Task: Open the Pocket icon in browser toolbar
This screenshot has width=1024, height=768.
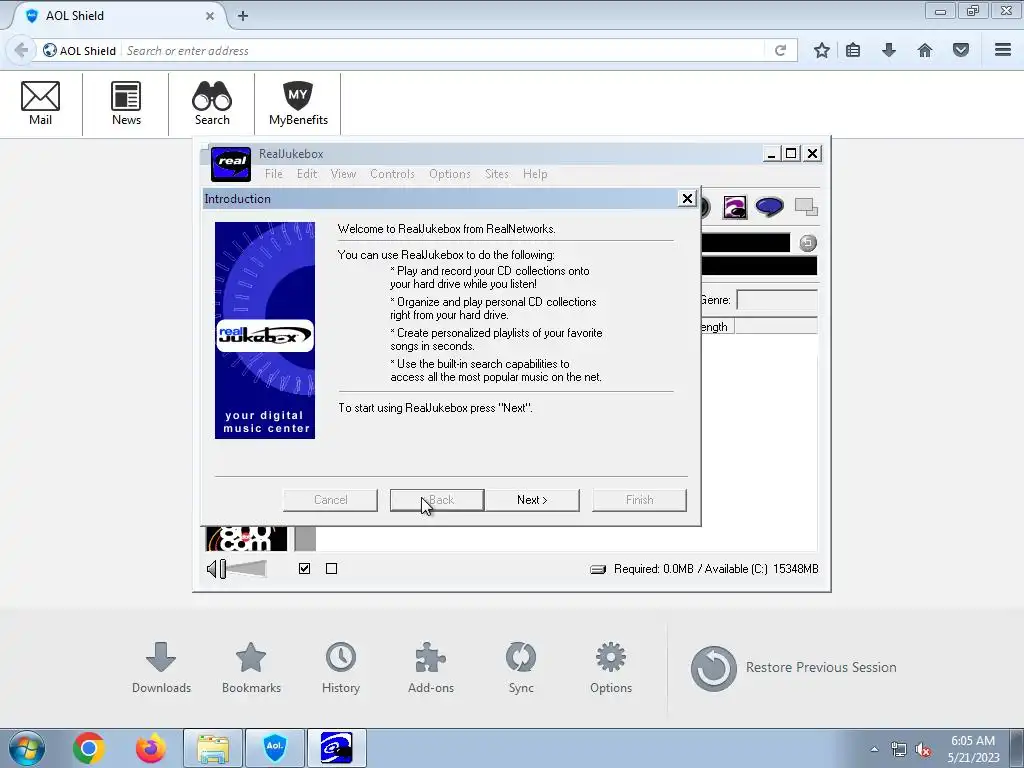Action: tap(961, 50)
